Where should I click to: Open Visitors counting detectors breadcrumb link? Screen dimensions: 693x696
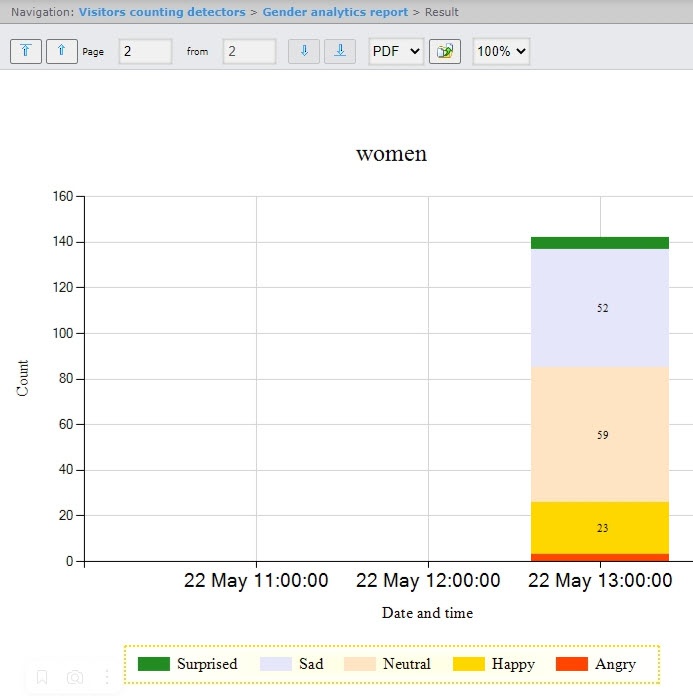(x=162, y=12)
